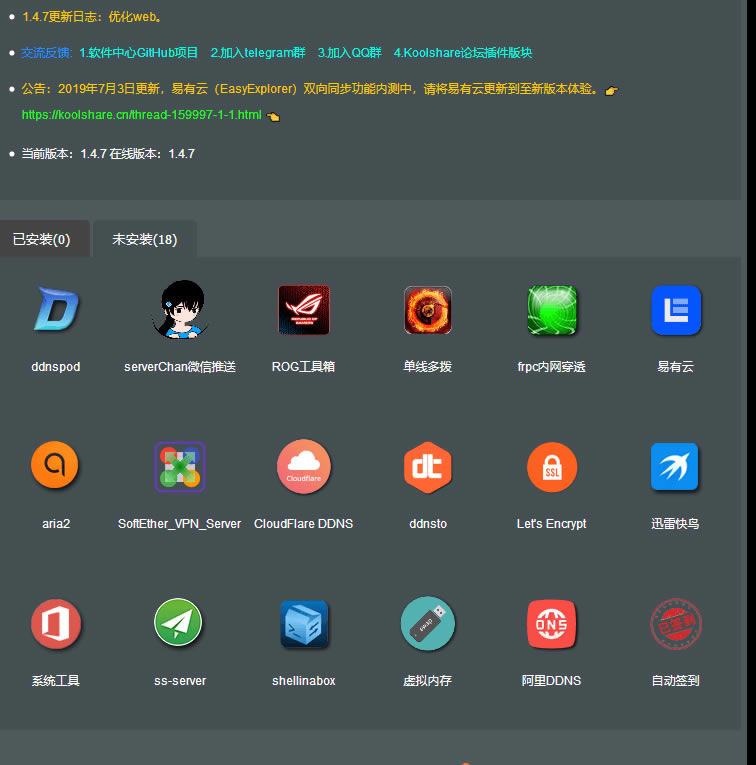Open the ddnspod plugin icon
The image size is (756, 765).
point(56,310)
